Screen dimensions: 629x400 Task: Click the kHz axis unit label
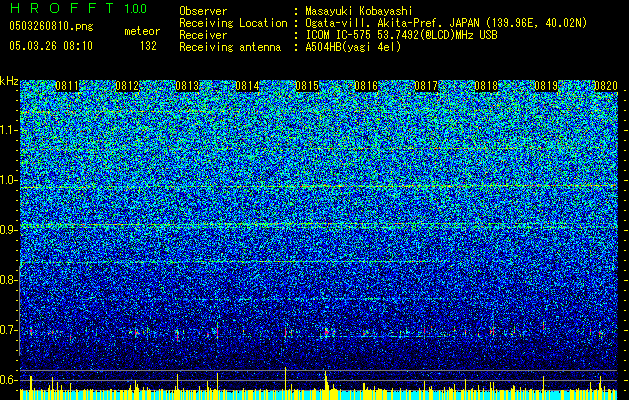click(9, 81)
